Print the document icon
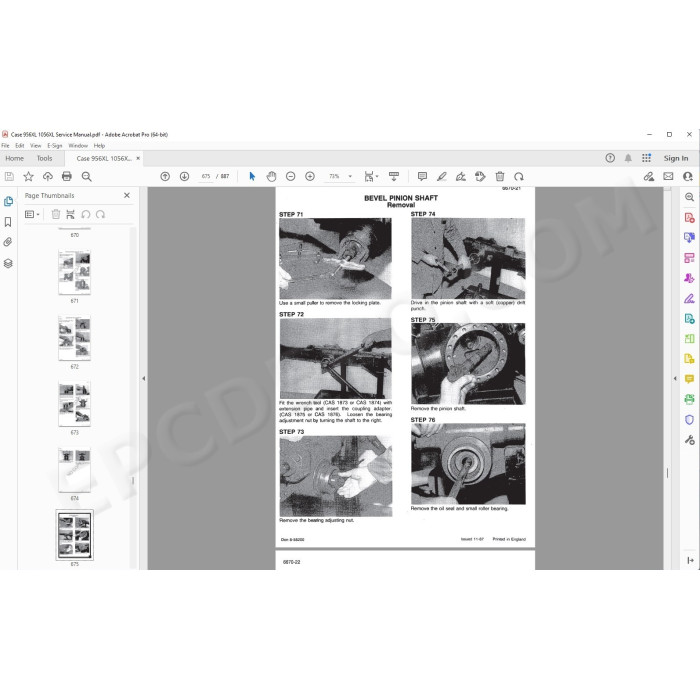Viewport: 700px width, 700px height. coord(67,176)
